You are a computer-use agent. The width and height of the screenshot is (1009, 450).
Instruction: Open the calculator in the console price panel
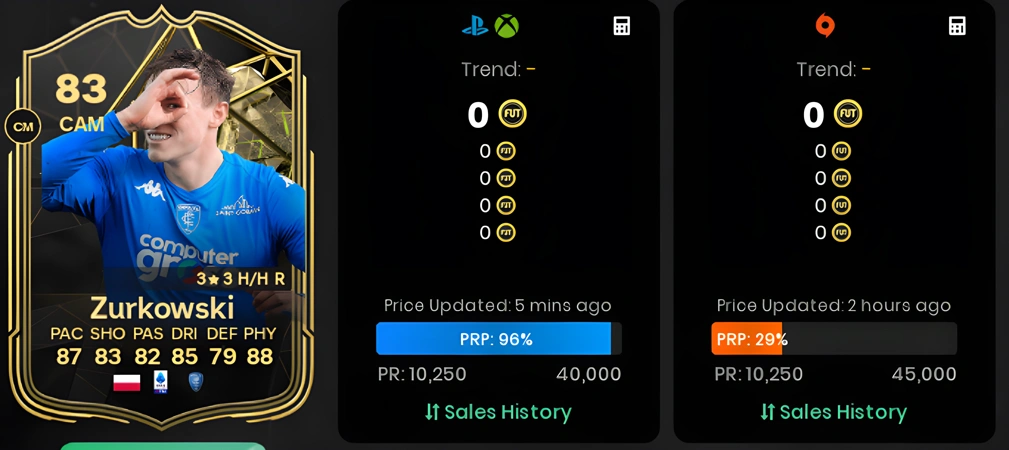622,26
